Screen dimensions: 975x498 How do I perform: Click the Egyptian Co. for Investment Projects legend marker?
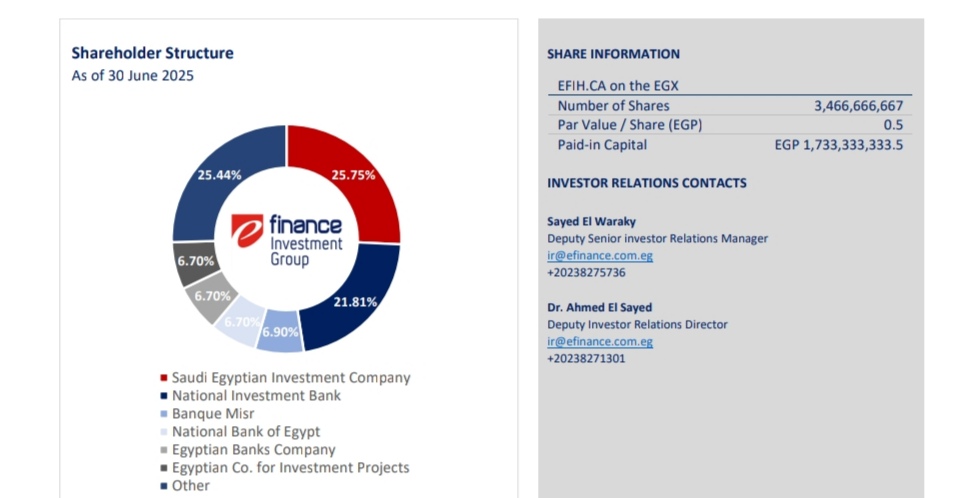164,468
